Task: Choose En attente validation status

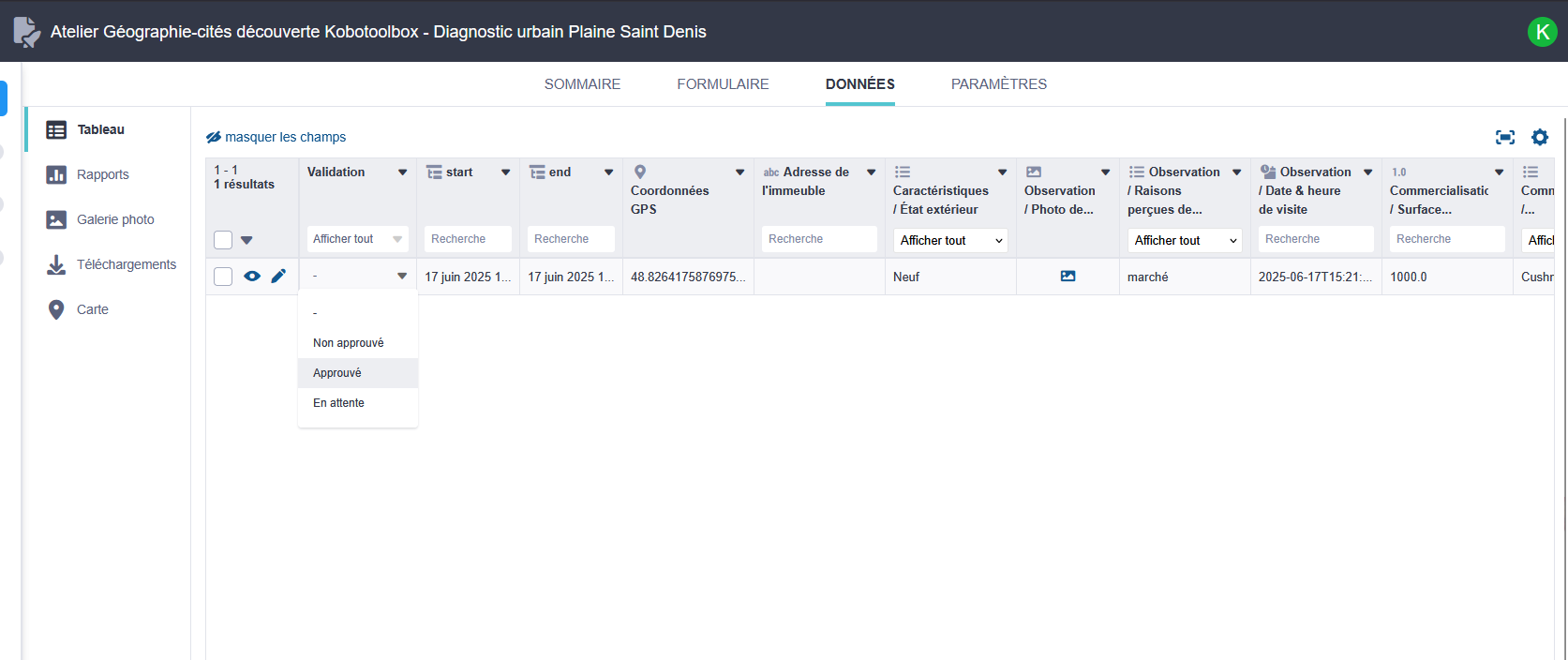Action: click(338, 403)
